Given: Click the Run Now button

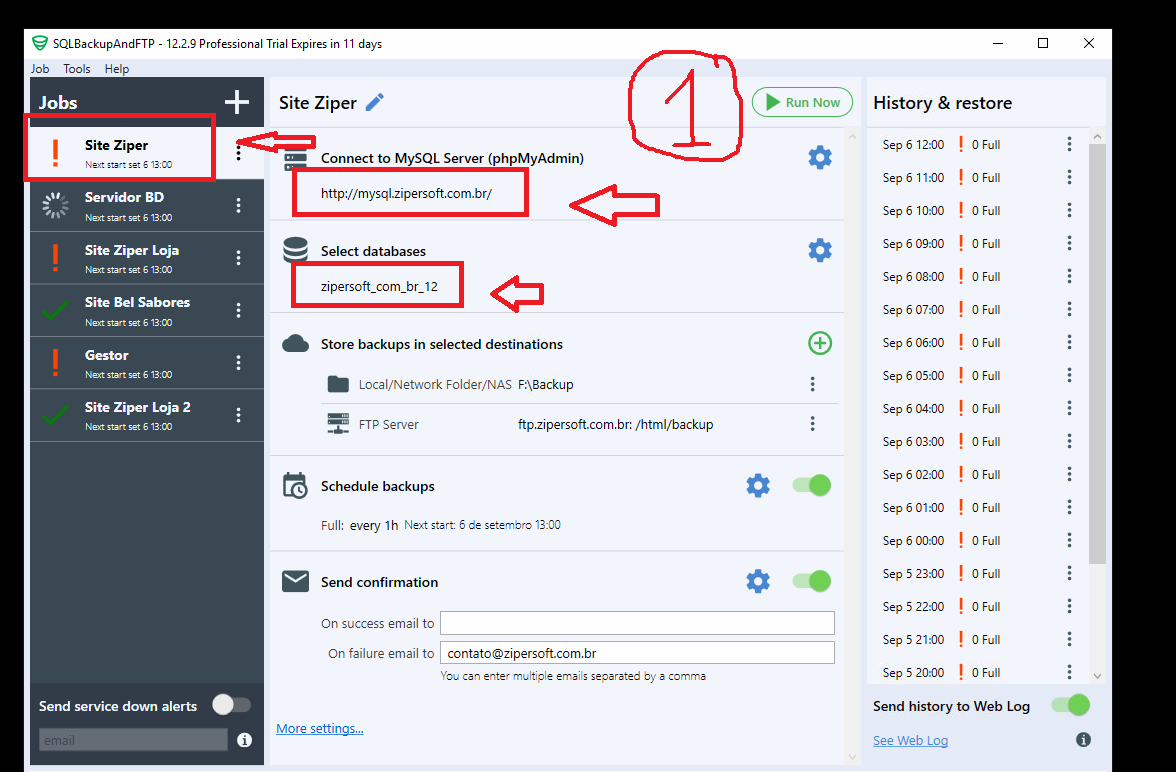Looking at the screenshot, I should click(802, 102).
